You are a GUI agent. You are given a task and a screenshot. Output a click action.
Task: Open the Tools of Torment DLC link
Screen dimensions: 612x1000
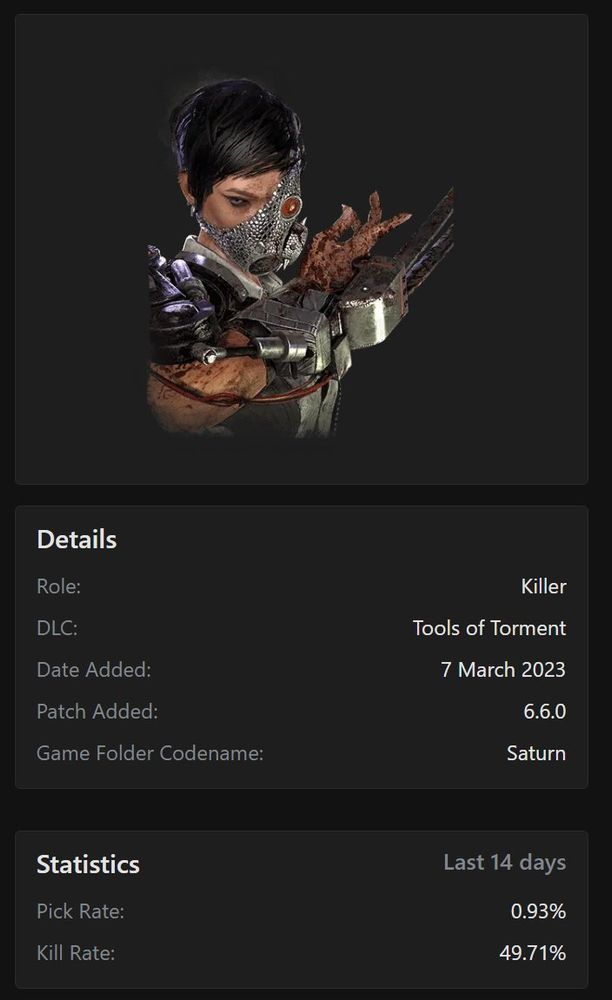pyautogui.click(x=489, y=628)
